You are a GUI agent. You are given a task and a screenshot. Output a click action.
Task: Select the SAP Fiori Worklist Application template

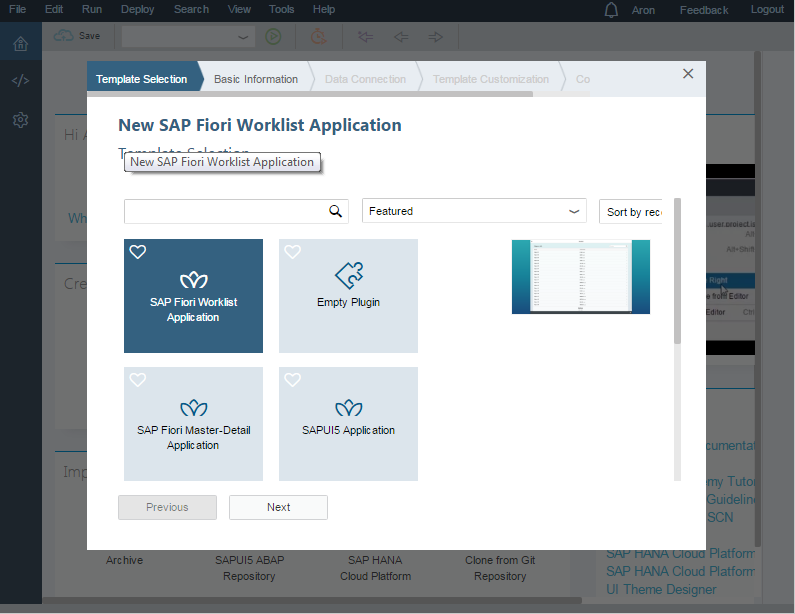[193, 296]
